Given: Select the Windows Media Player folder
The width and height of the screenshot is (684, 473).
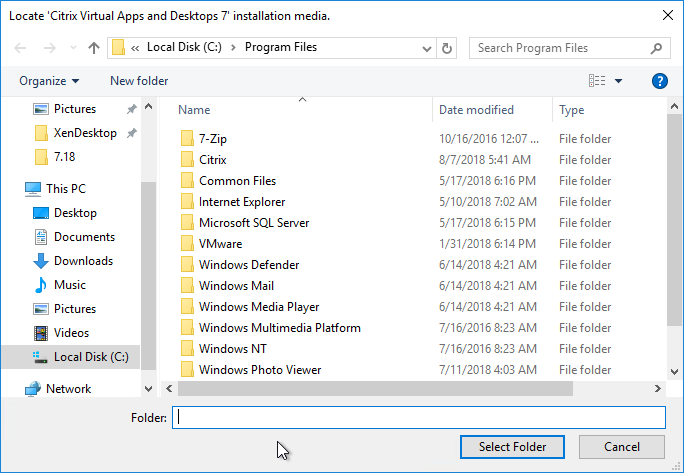Looking at the screenshot, I should pos(259,306).
